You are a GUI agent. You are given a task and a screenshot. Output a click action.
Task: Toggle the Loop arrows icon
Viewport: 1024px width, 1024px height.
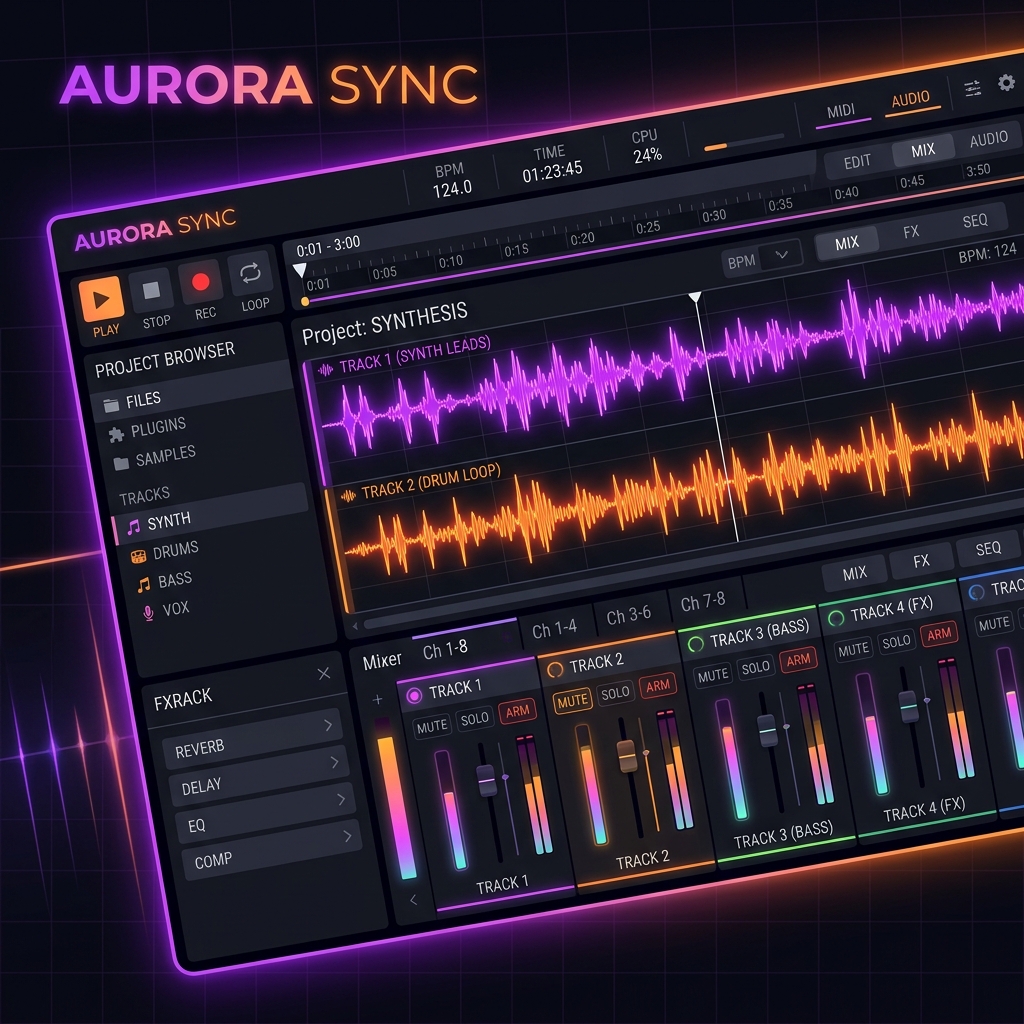(x=250, y=272)
